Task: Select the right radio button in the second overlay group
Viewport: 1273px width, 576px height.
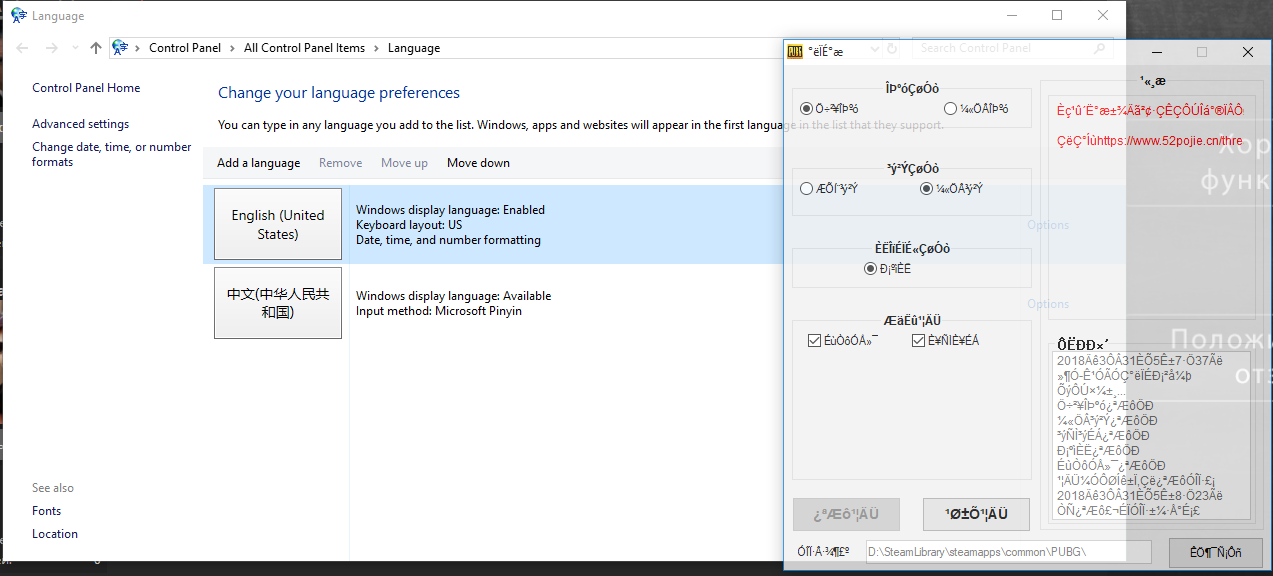Action: click(927, 188)
